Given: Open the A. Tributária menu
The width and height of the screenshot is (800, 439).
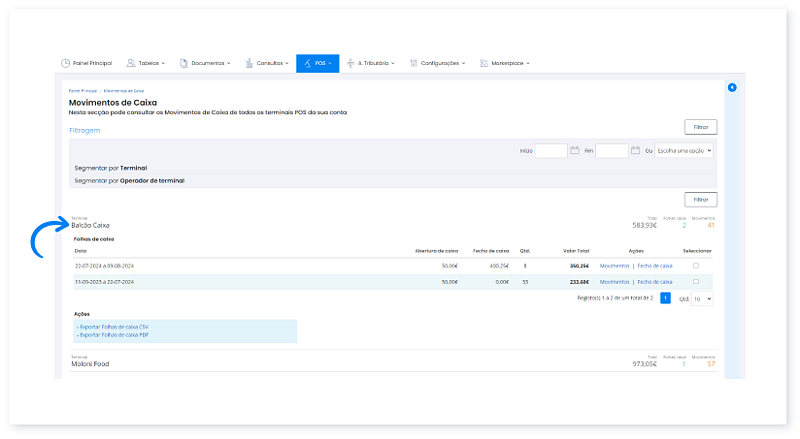Looking at the screenshot, I should [x=372, y=63].
